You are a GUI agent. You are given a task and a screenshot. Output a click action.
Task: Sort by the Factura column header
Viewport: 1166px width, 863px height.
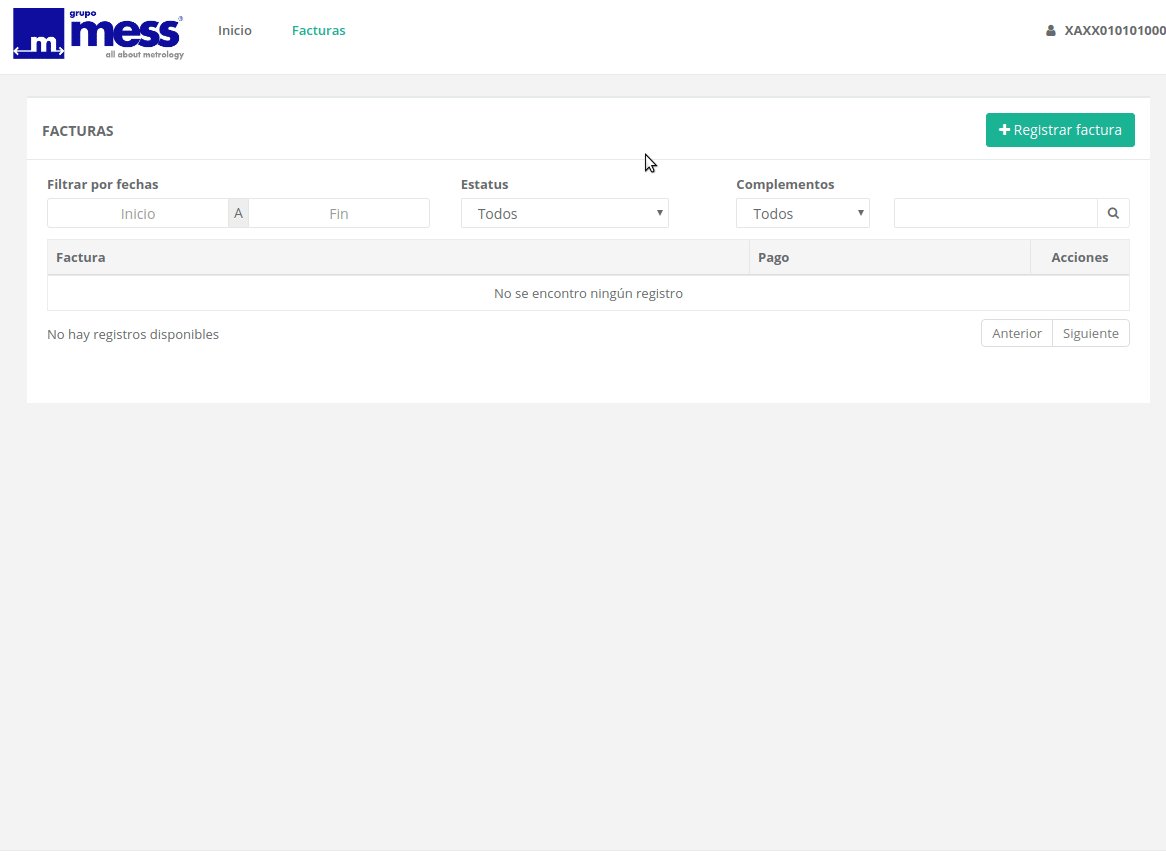[398, 257]
